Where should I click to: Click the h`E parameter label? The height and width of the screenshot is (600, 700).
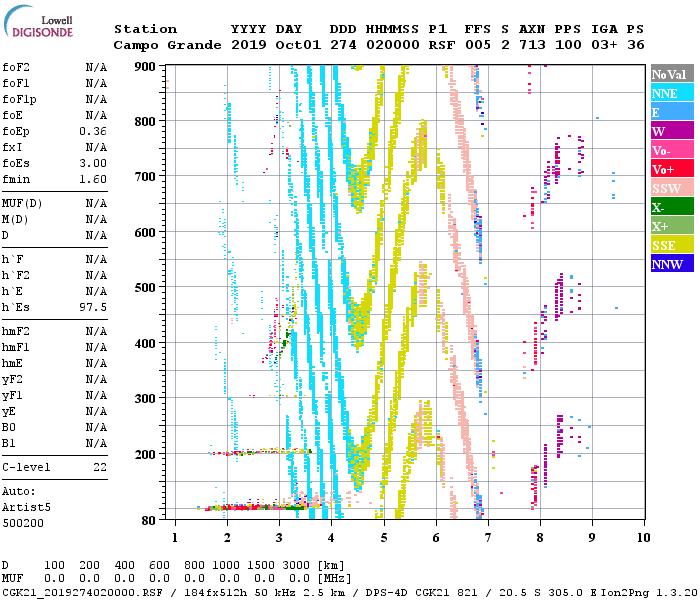(12, 292)
